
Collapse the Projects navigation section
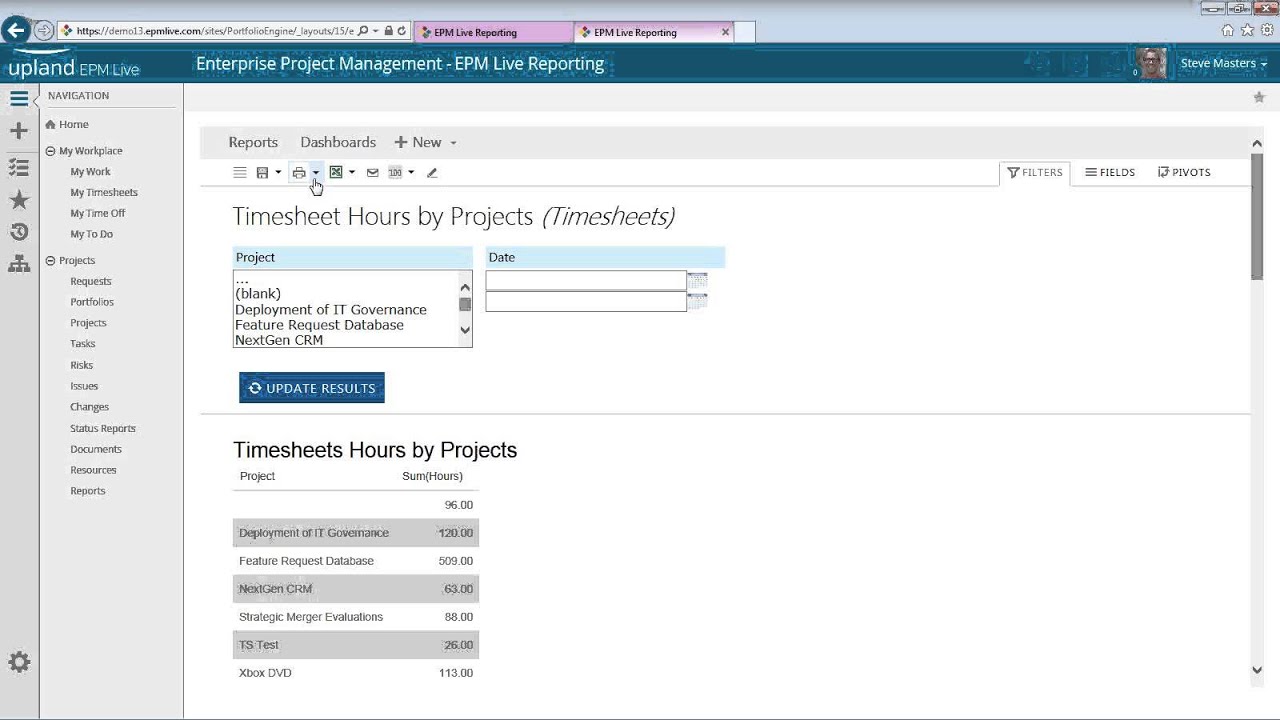50,261
